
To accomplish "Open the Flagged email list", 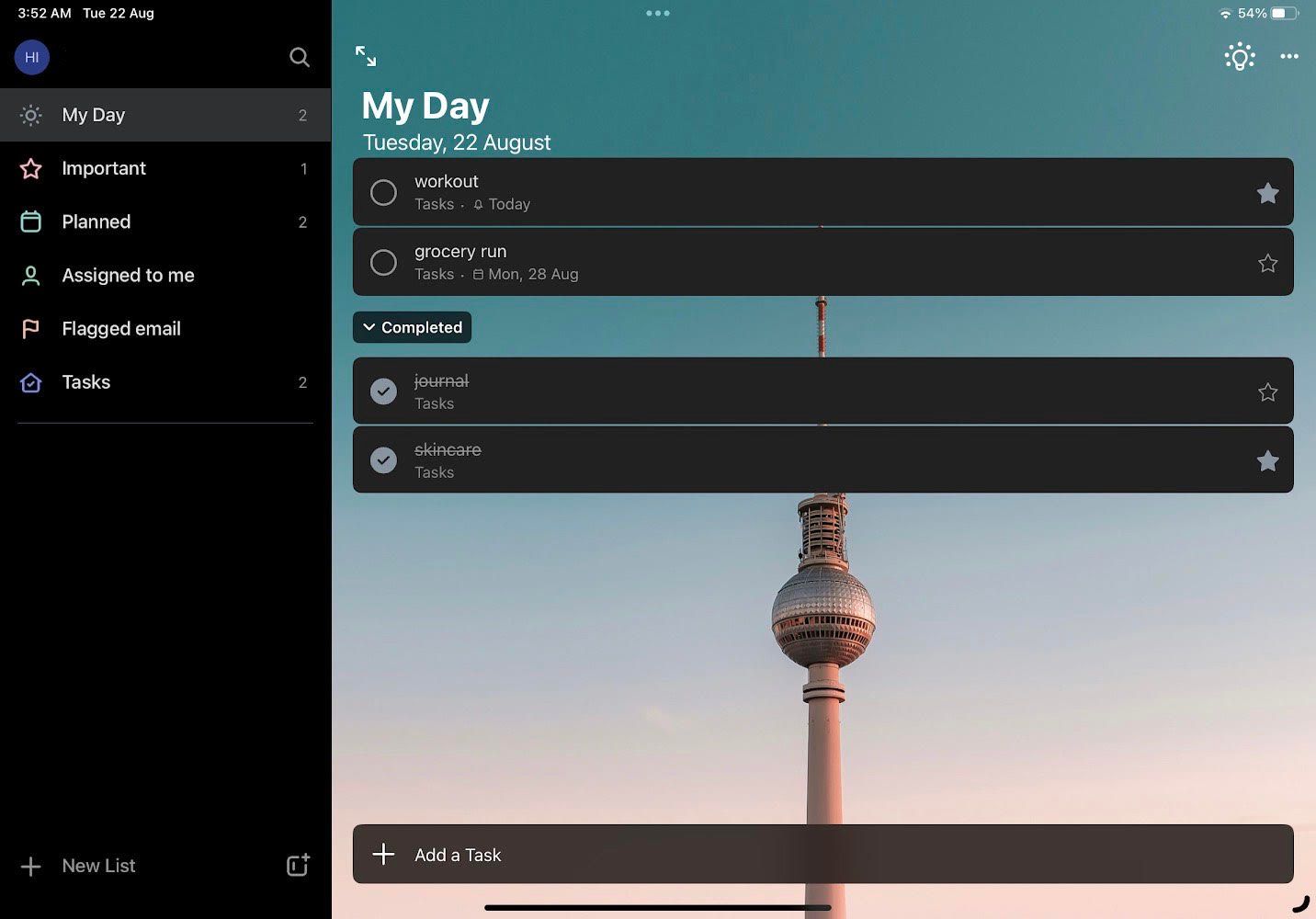I will [120, 328].
